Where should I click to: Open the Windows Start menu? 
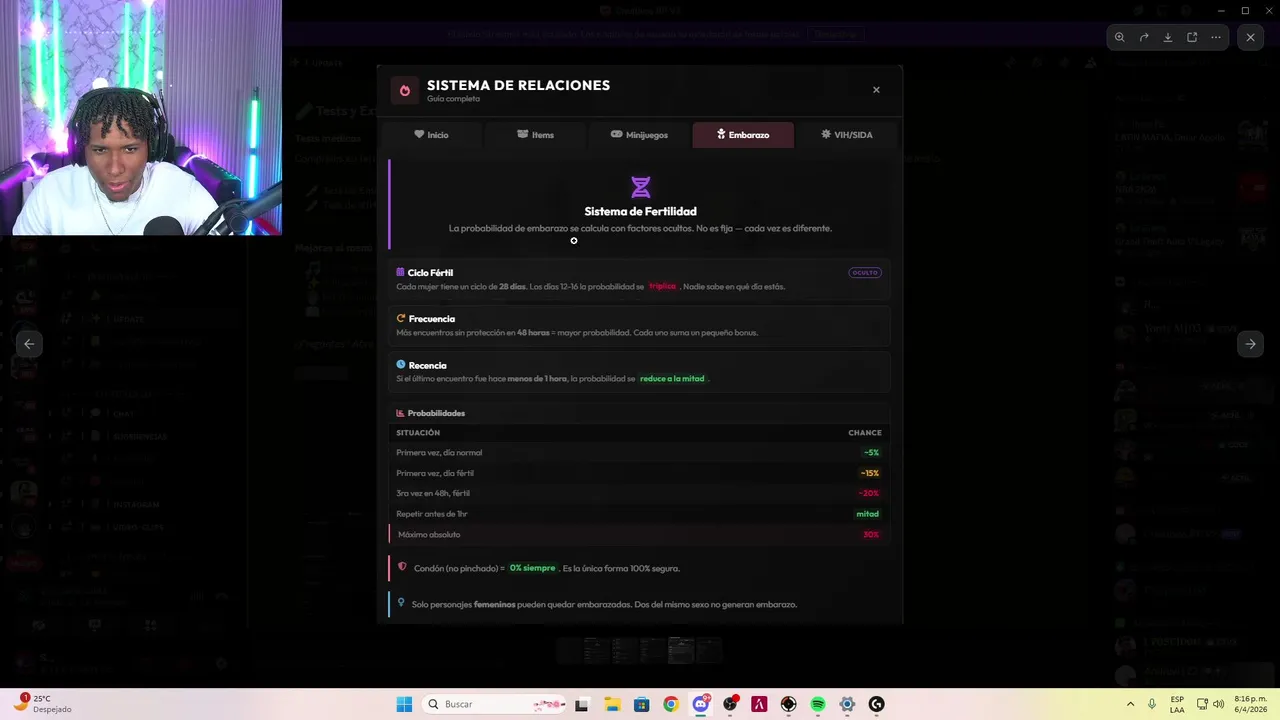[x=404, y=704]
